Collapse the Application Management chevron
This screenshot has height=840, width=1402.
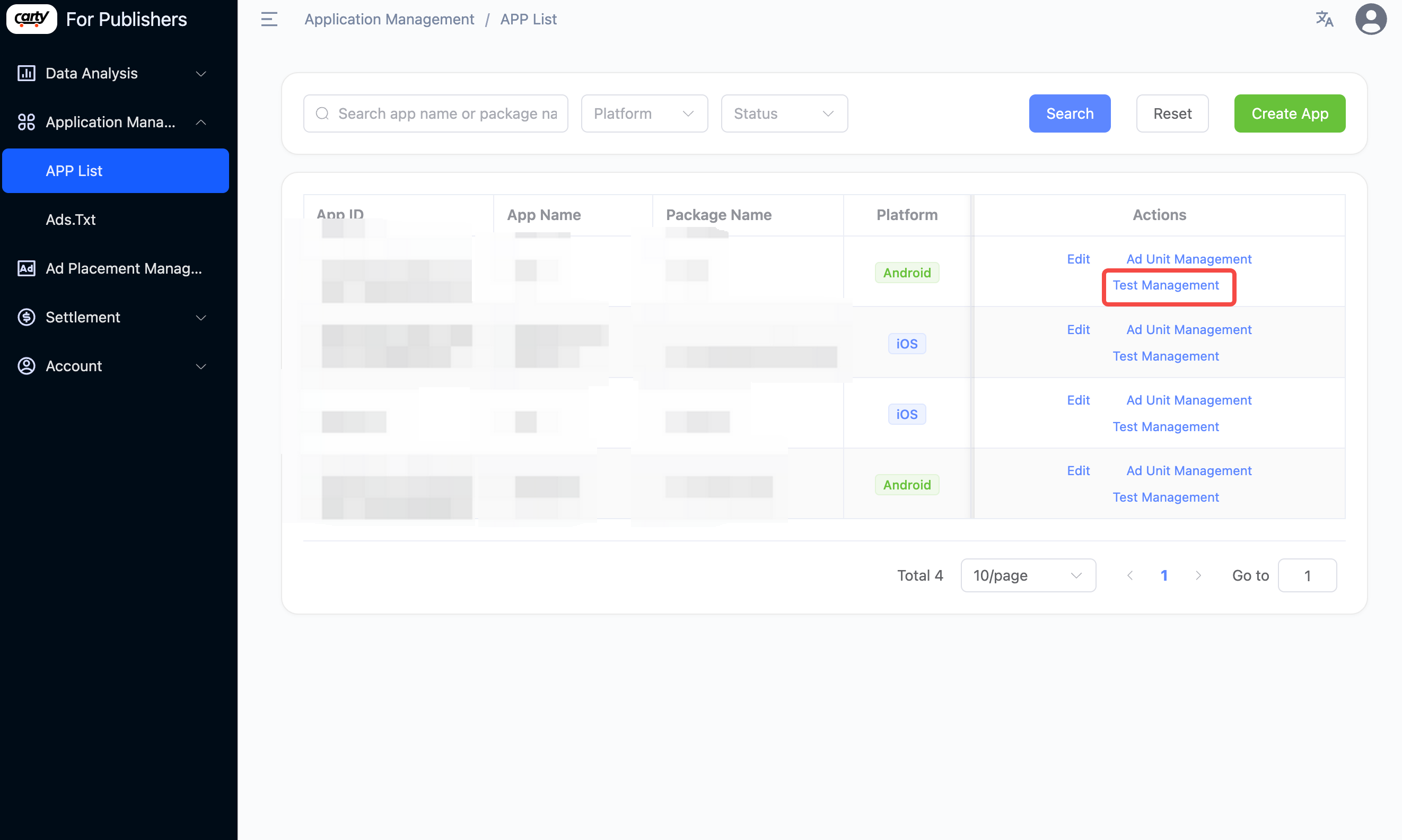coord(201,122)
